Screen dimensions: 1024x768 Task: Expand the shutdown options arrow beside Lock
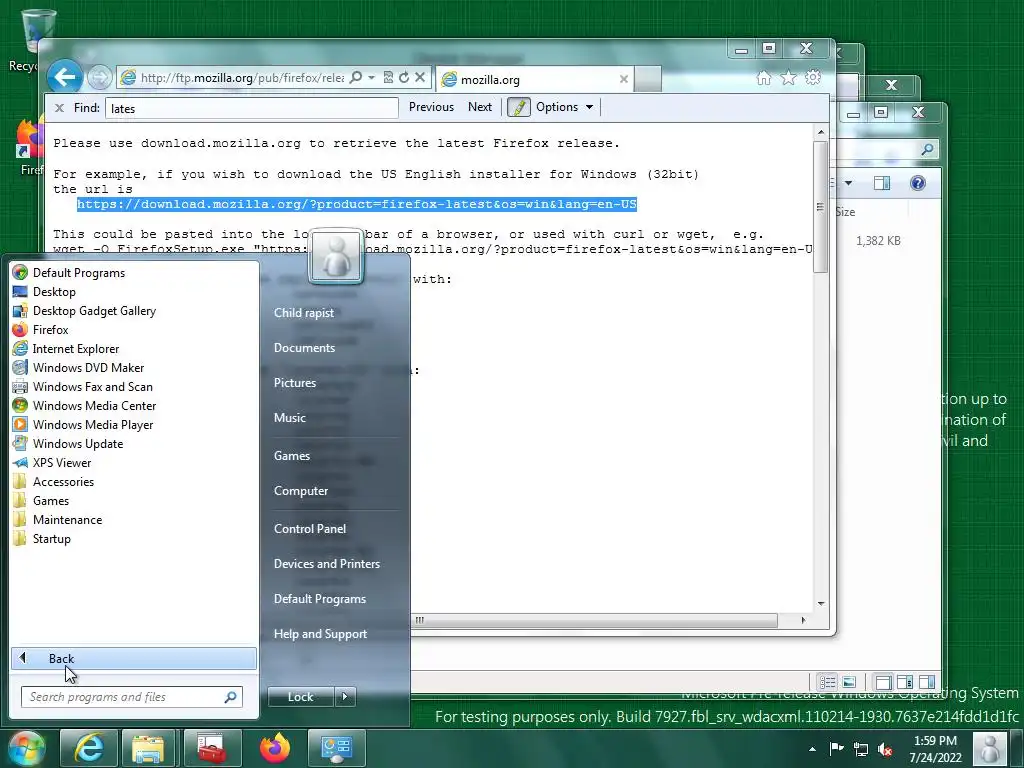tap(345, 697)
